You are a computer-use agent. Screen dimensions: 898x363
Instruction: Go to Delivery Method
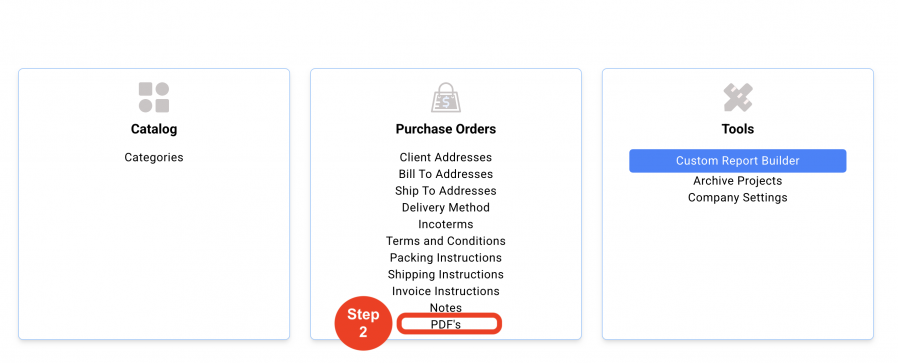click(x=446, y=207)
